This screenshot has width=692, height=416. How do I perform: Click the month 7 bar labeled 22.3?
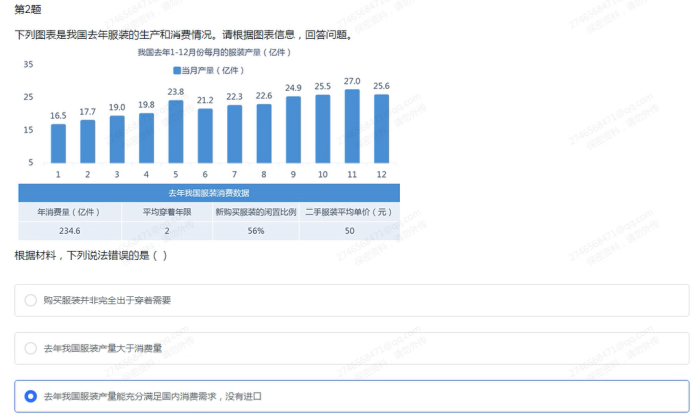[235, 133]
